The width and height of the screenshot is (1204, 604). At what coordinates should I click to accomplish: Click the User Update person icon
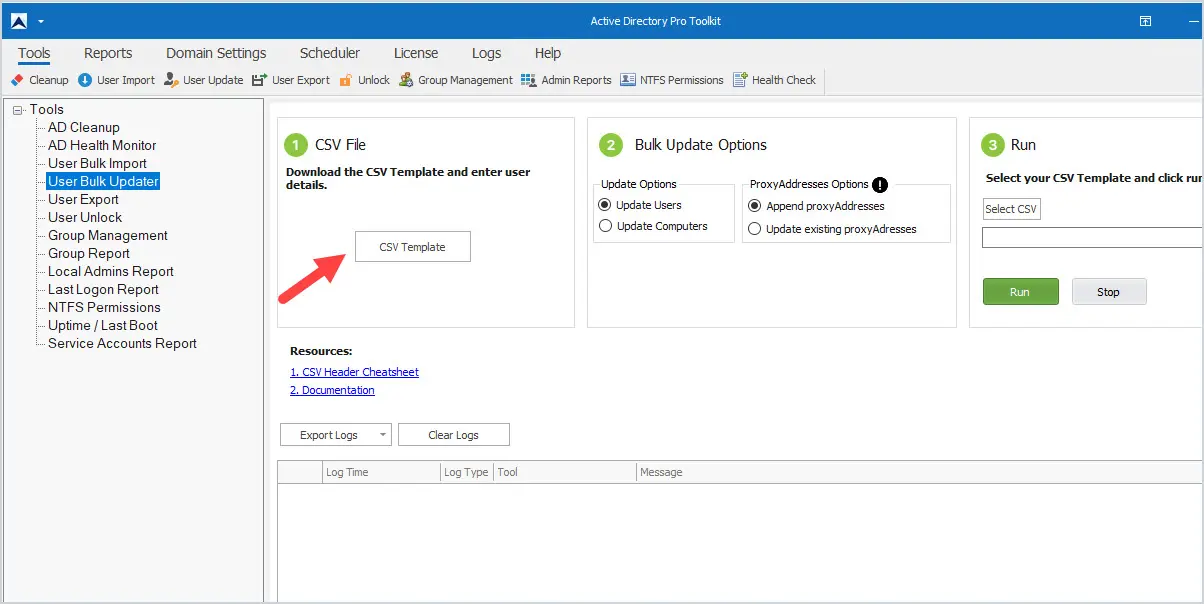pos(171,80)
